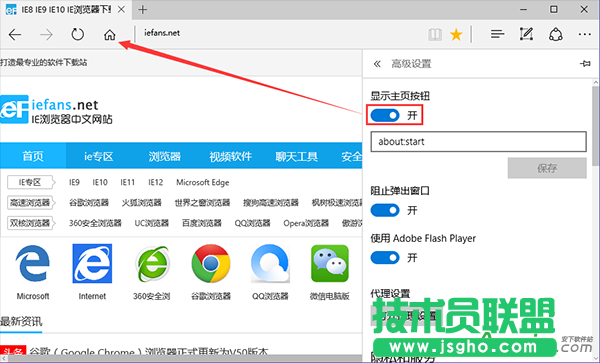Open the Microsoft Edge text link
This screenshot has height=363, width=600.
[x=202, y=182]
